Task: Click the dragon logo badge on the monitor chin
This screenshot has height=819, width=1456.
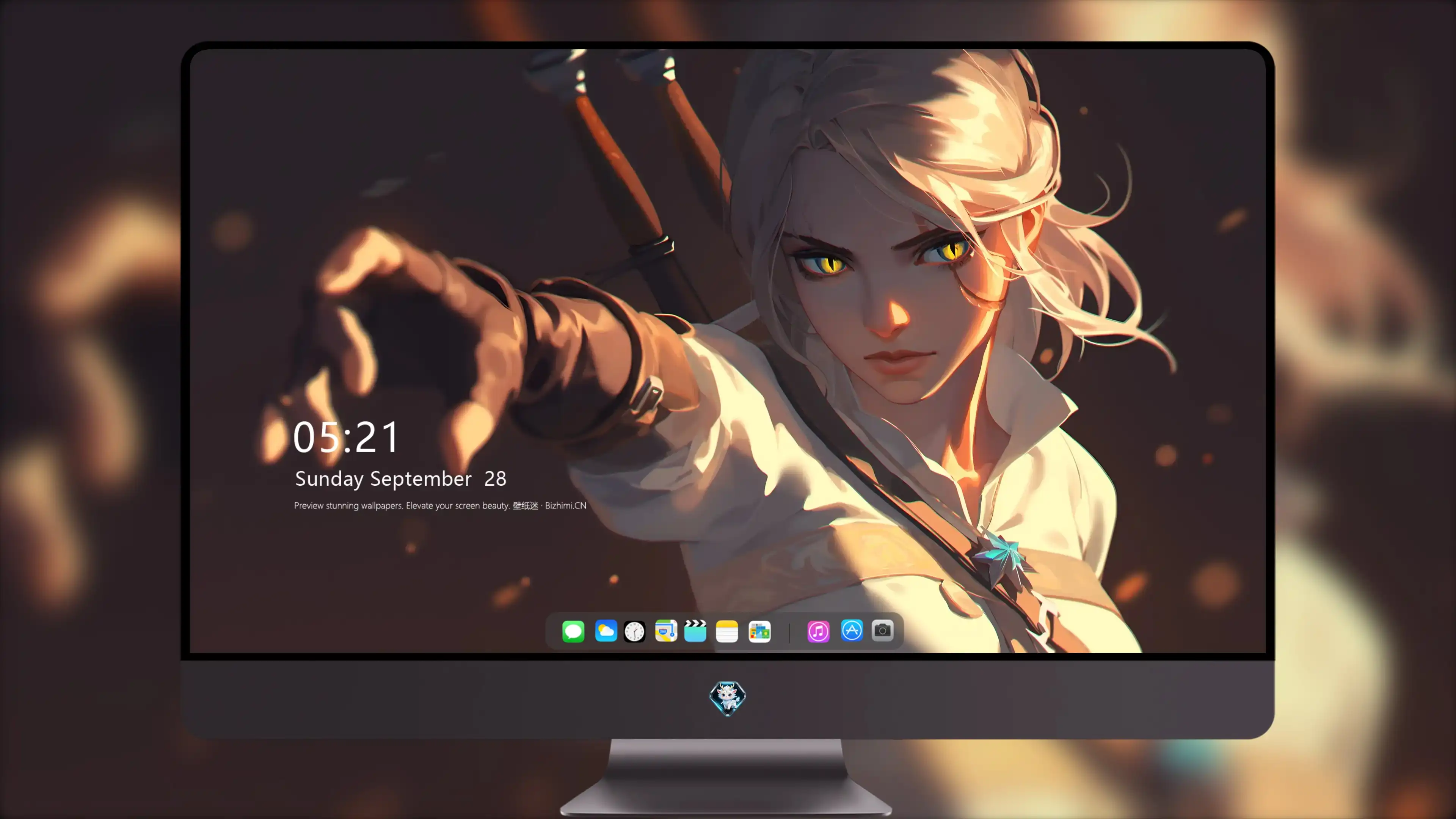Action: coord(728,698)
